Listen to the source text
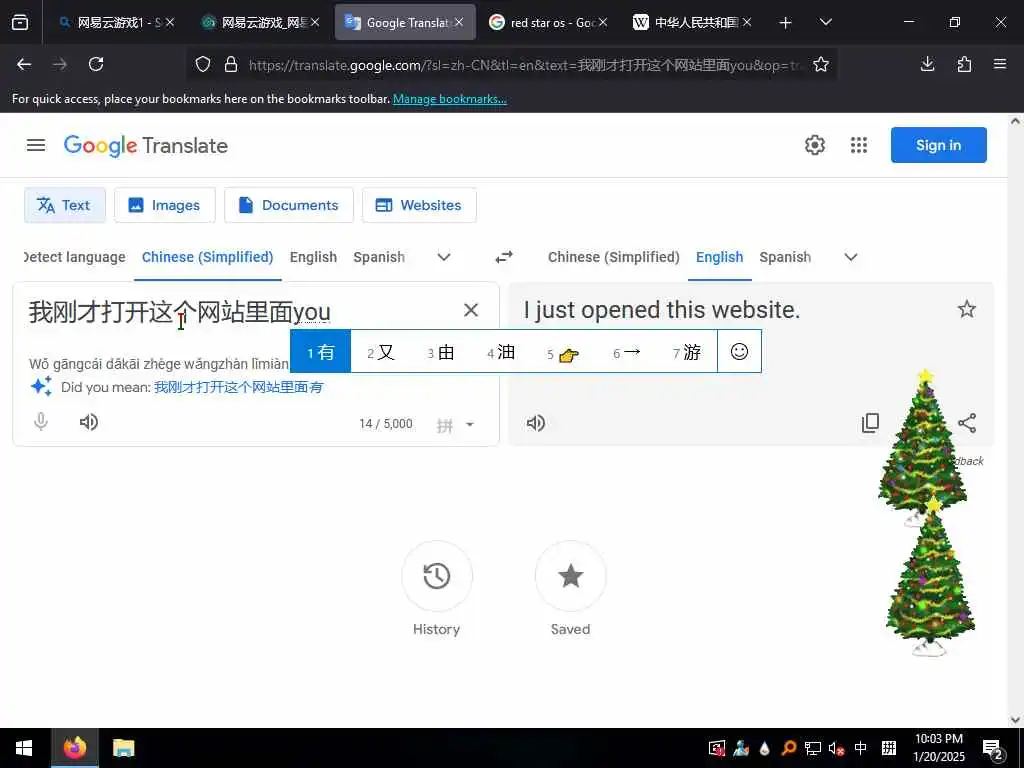This screenshot has width=1024, height=768. coord(89,422)
